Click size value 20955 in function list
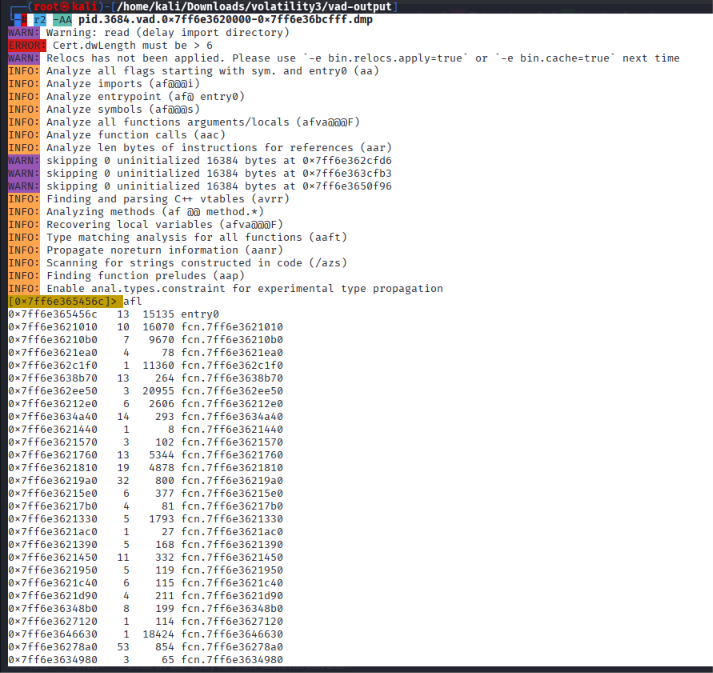 pos(158,391)
